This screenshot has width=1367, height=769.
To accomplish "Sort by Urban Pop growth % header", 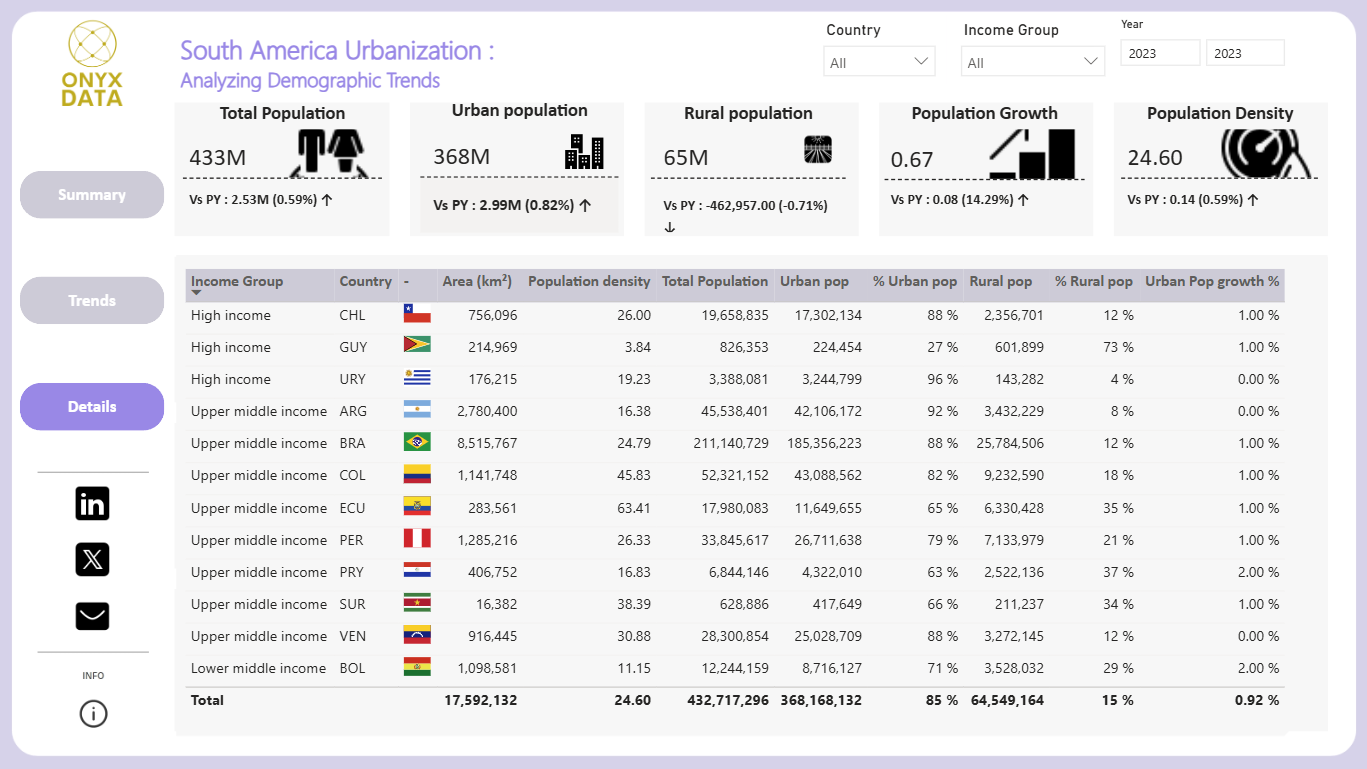I will [1212, 281].
